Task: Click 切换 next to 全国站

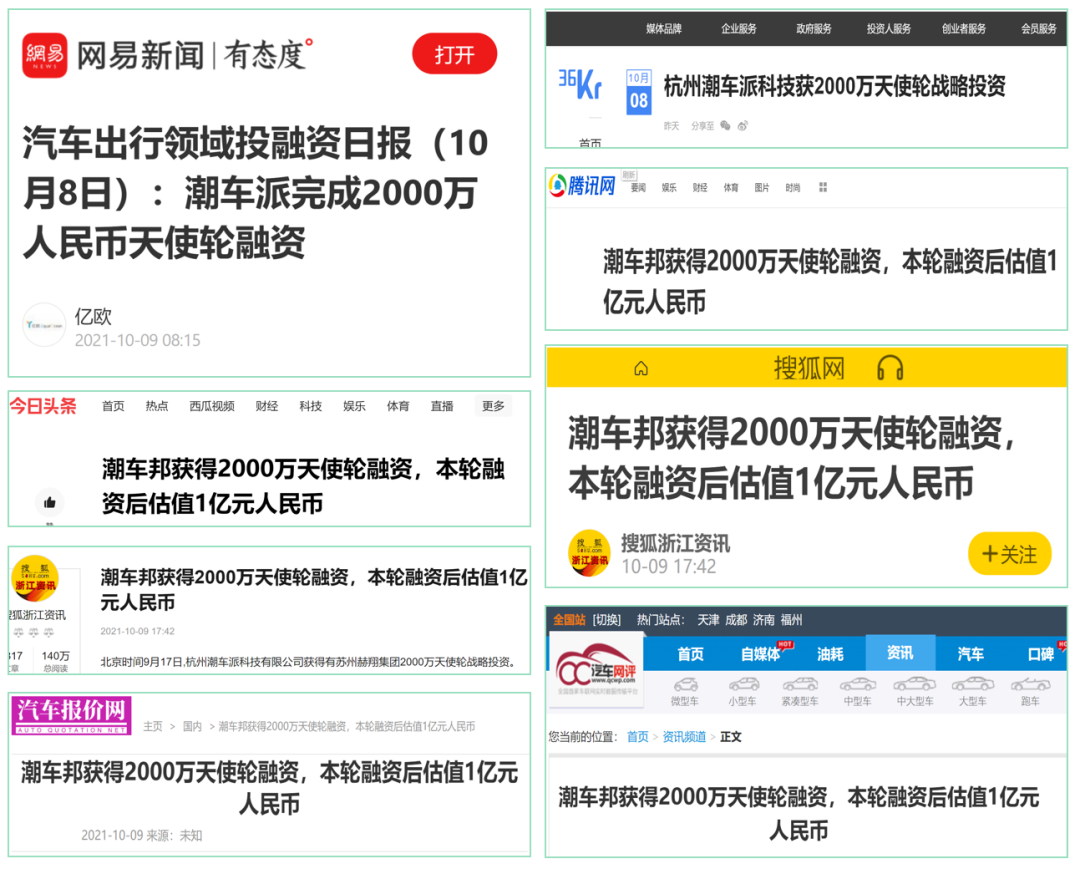Action: [x=607, y=620]
